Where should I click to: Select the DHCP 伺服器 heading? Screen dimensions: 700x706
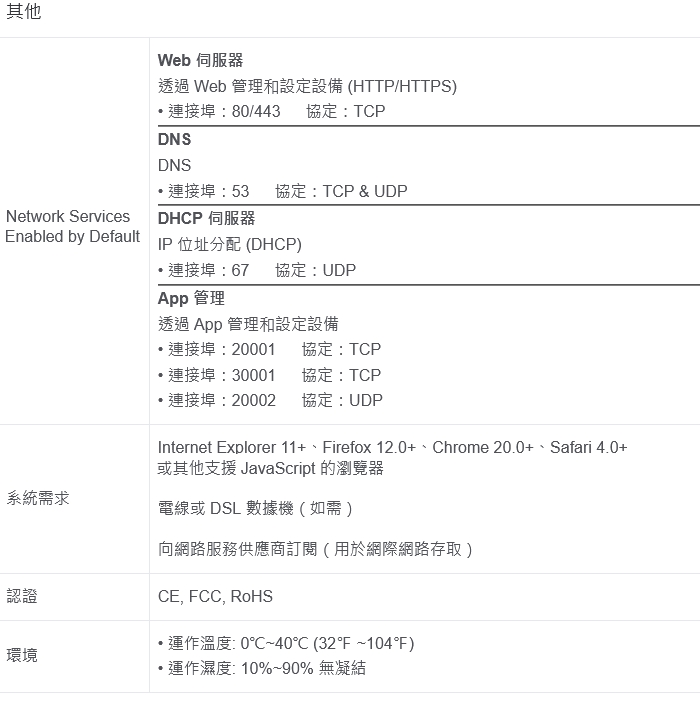pos(206,218)
